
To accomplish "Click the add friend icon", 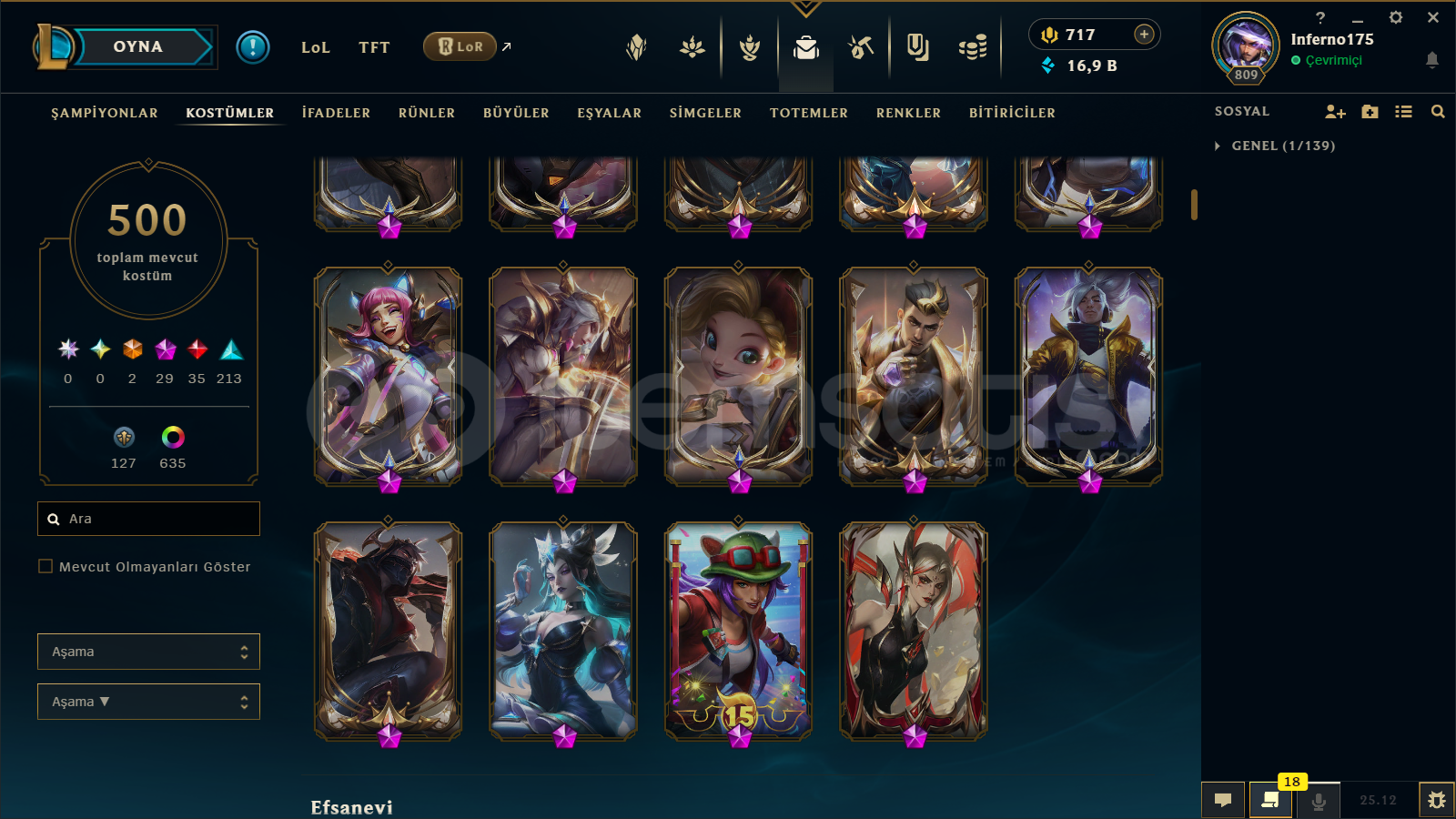I will click(1335, 111).
